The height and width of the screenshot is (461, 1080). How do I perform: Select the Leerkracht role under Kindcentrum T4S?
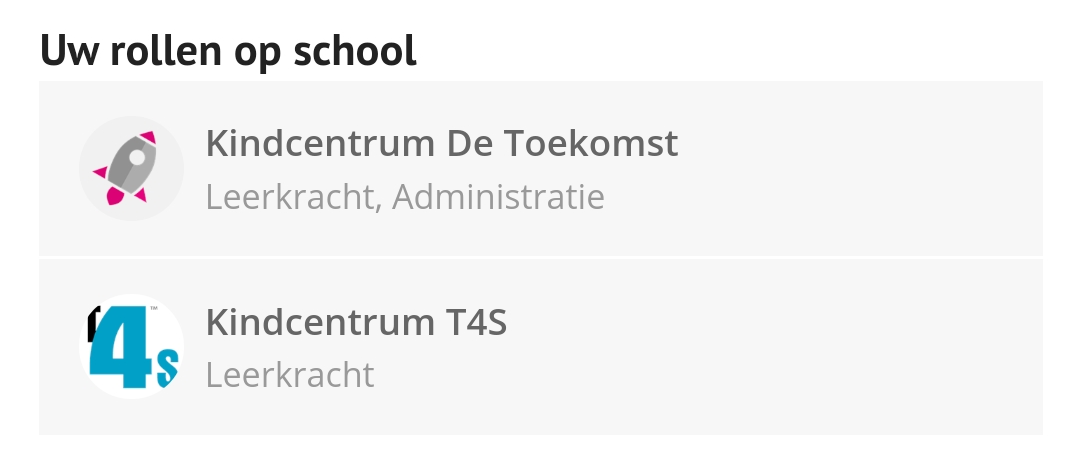coord(290,376)
